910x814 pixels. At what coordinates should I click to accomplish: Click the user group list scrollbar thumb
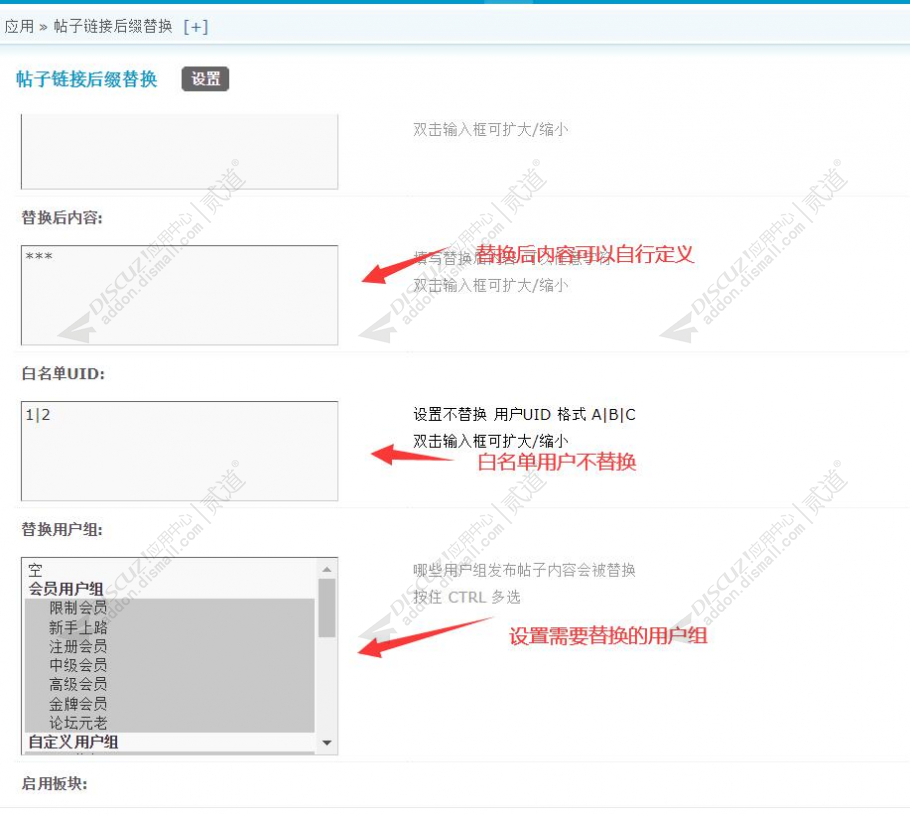point(327,607)
